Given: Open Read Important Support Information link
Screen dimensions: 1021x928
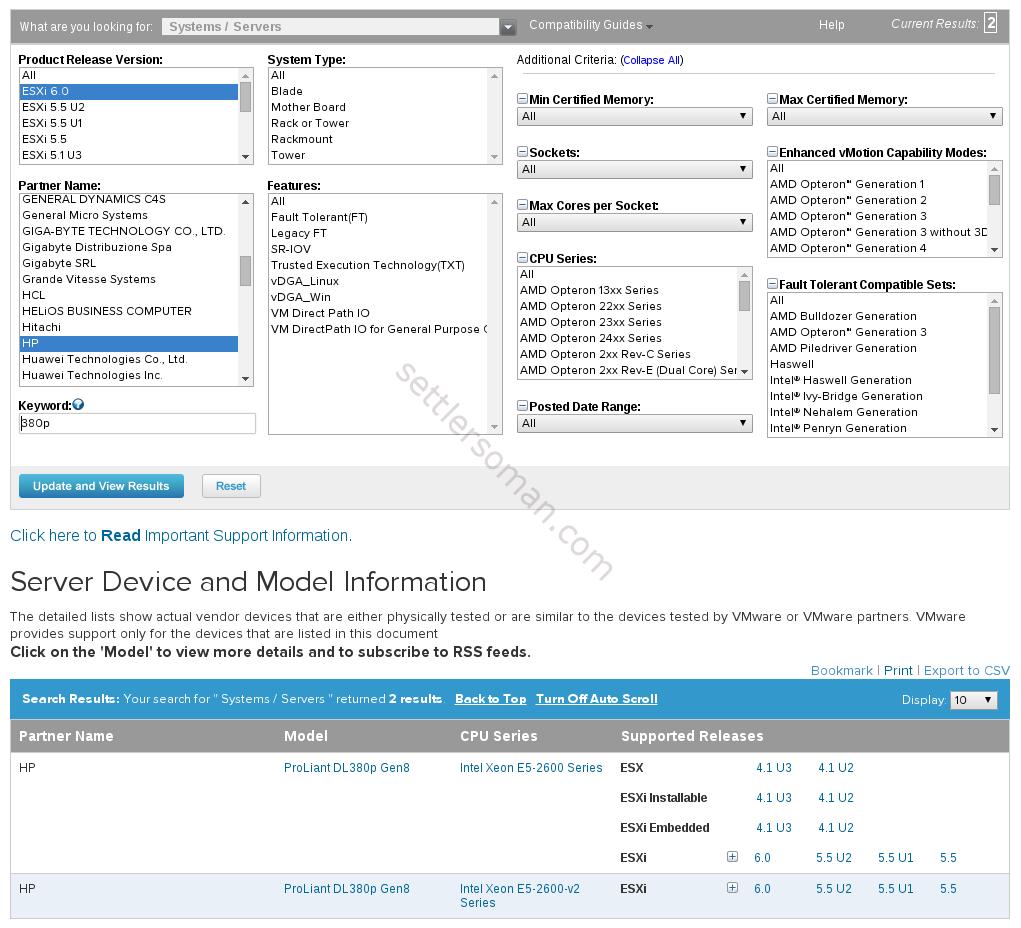Looking at the screenshot, I should coord(181,535).
